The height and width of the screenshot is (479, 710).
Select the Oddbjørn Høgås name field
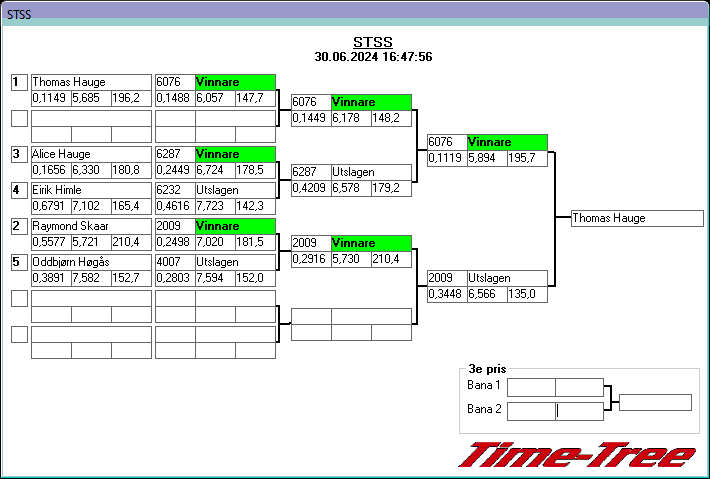(91, 262)
